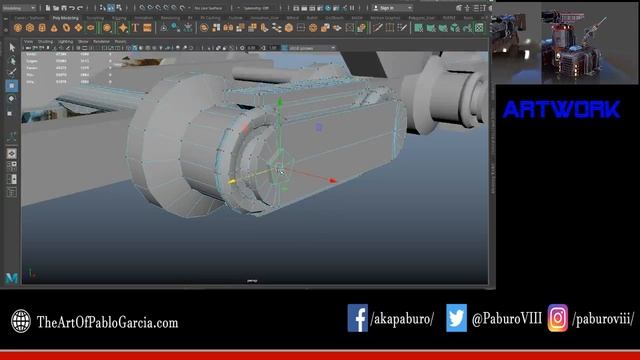Open the Renderer panel menu

(x=101, y=42)
